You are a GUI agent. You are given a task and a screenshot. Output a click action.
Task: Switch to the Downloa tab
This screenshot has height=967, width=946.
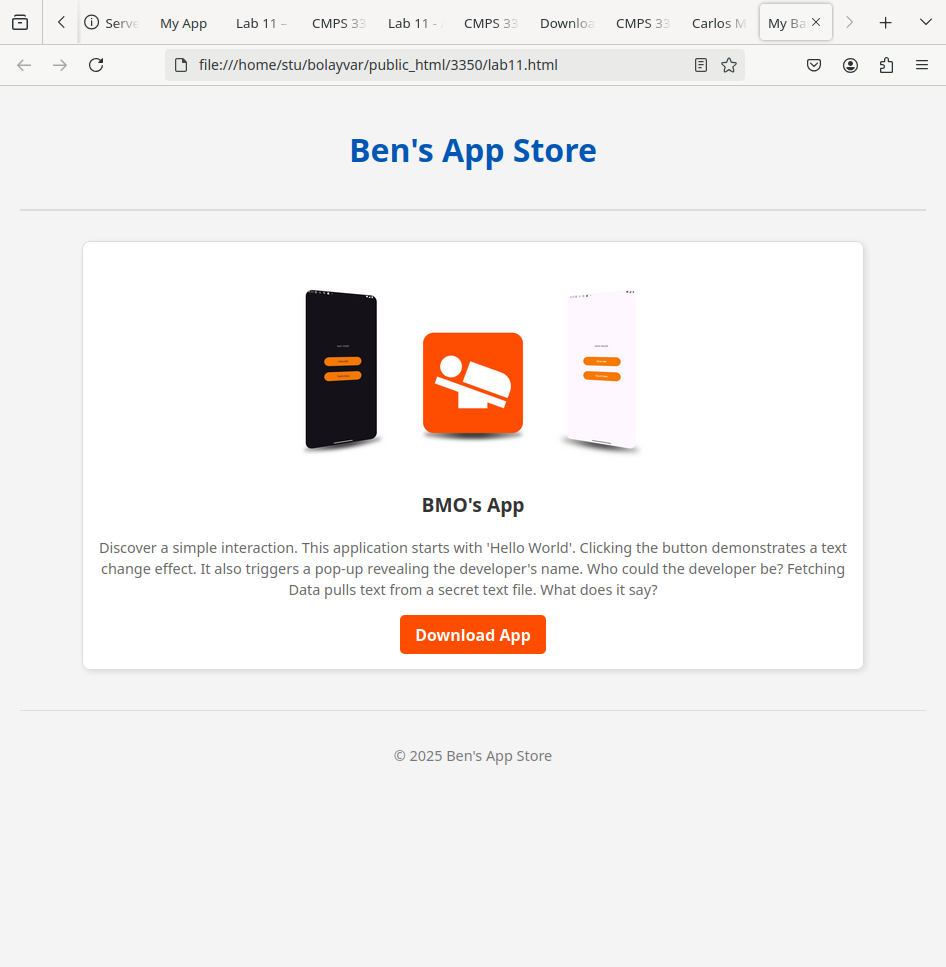(566, 23)
